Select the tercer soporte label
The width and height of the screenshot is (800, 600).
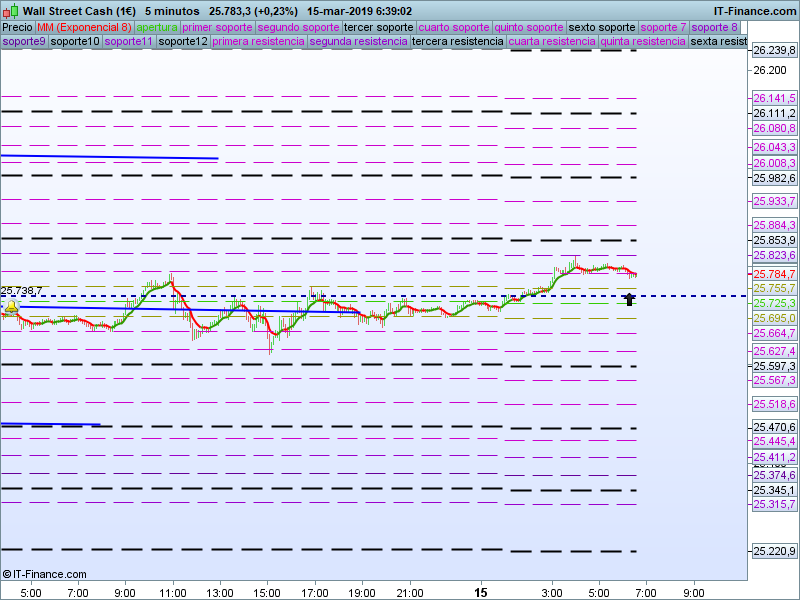378,27
